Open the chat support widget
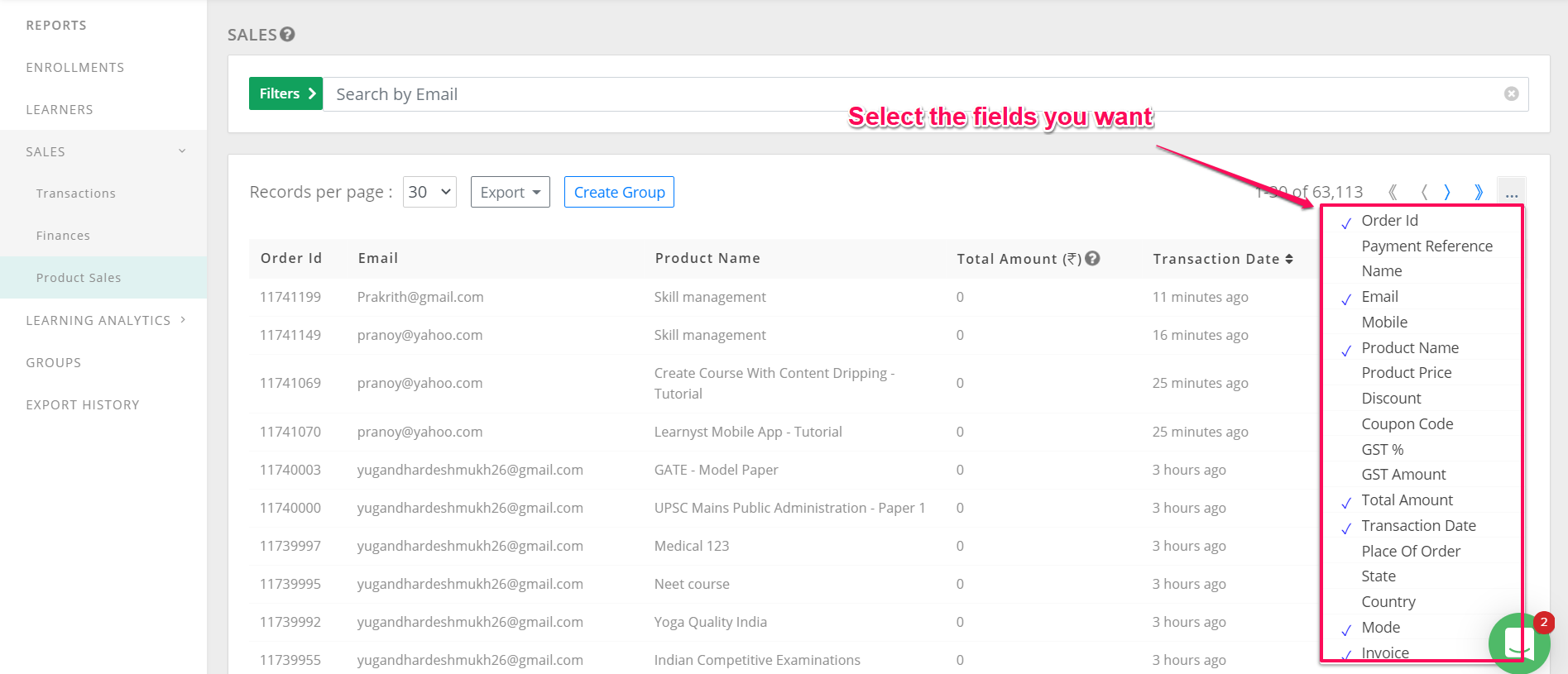The height and width of the screenshot is (674, 1568). (x=1519, y=643)
